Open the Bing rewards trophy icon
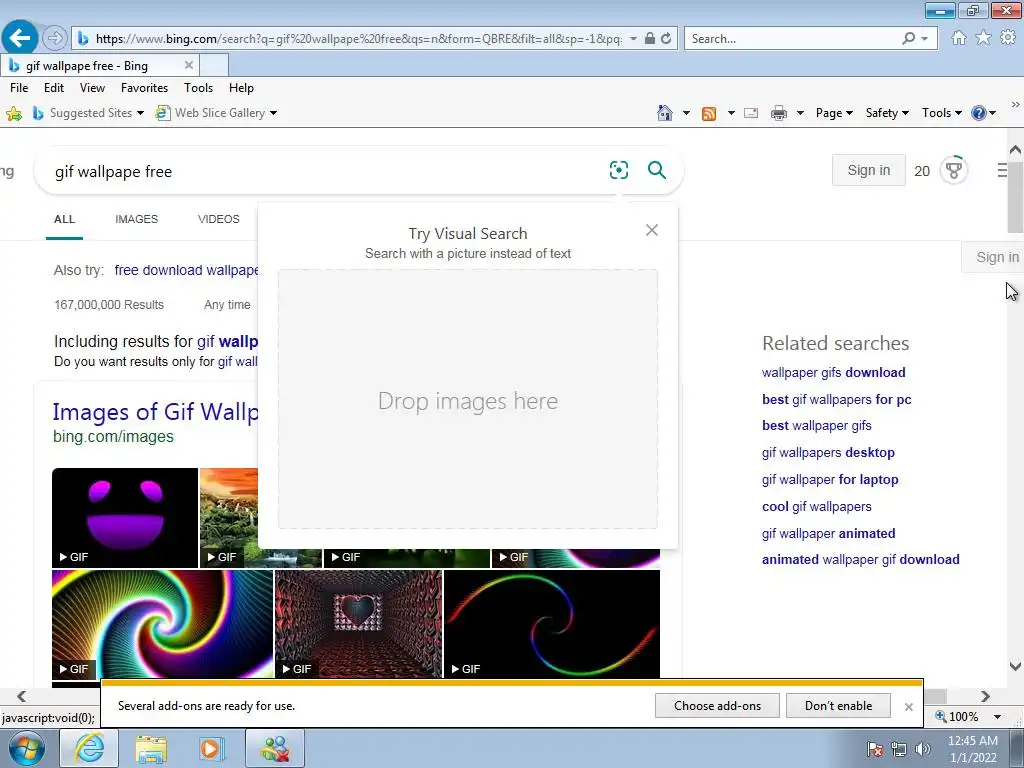The width and height of the screenshot is (1024, 768). point(953,170)
